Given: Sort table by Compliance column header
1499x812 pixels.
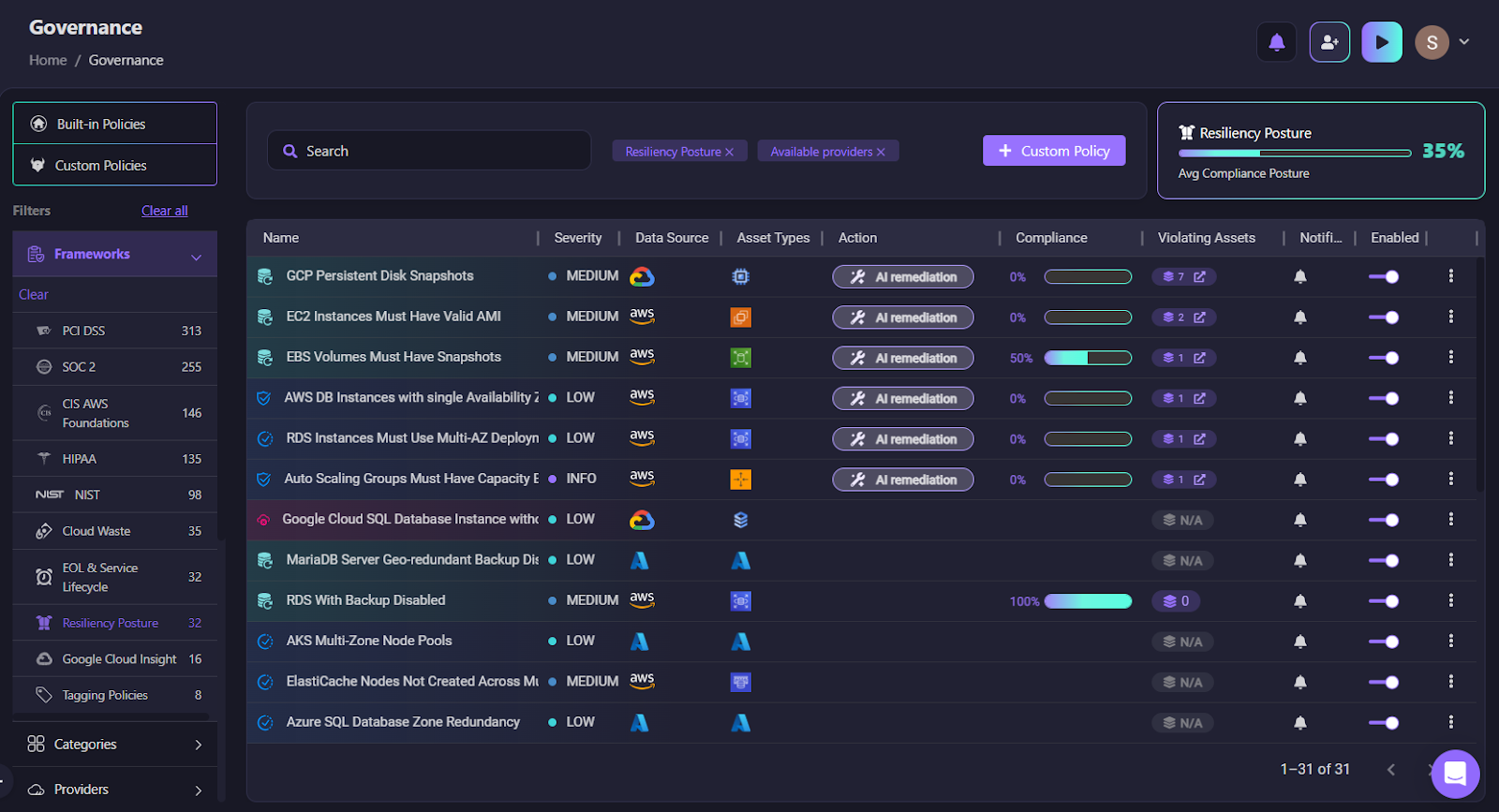Looking at the screenshot, I should pyautogui.click(x=1051, y=238).
